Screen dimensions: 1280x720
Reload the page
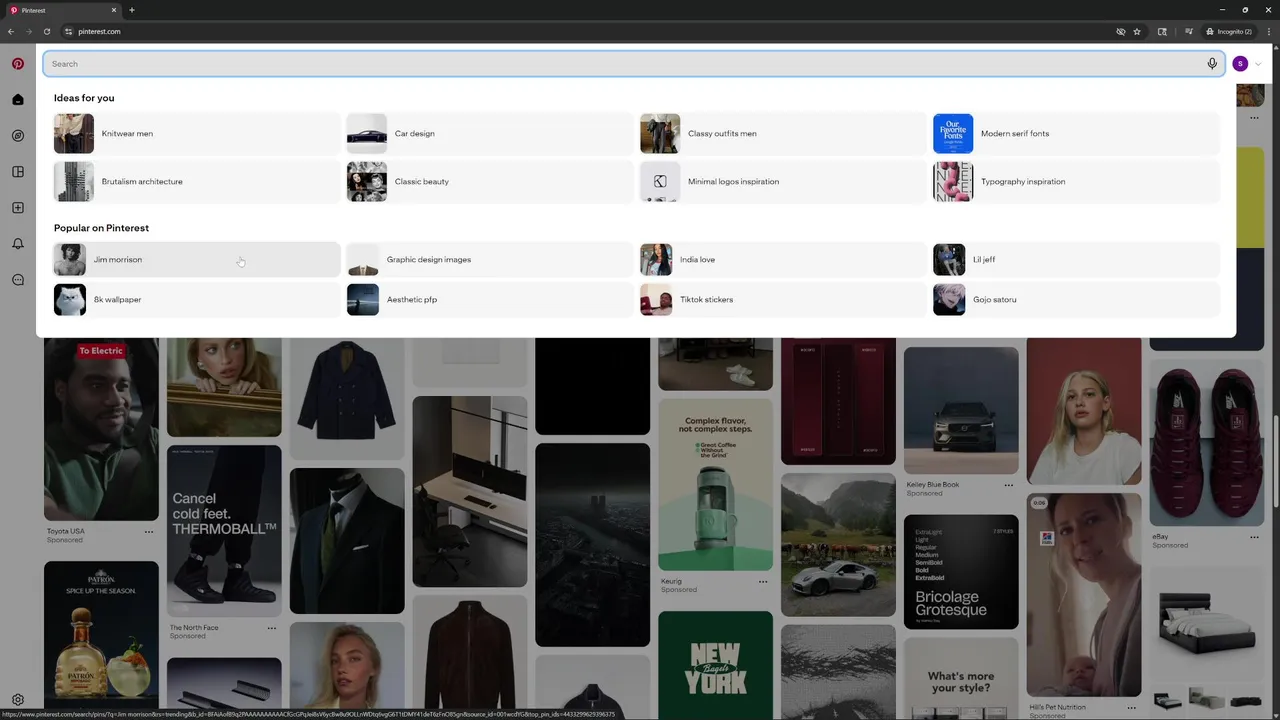(x=47, y=31)
